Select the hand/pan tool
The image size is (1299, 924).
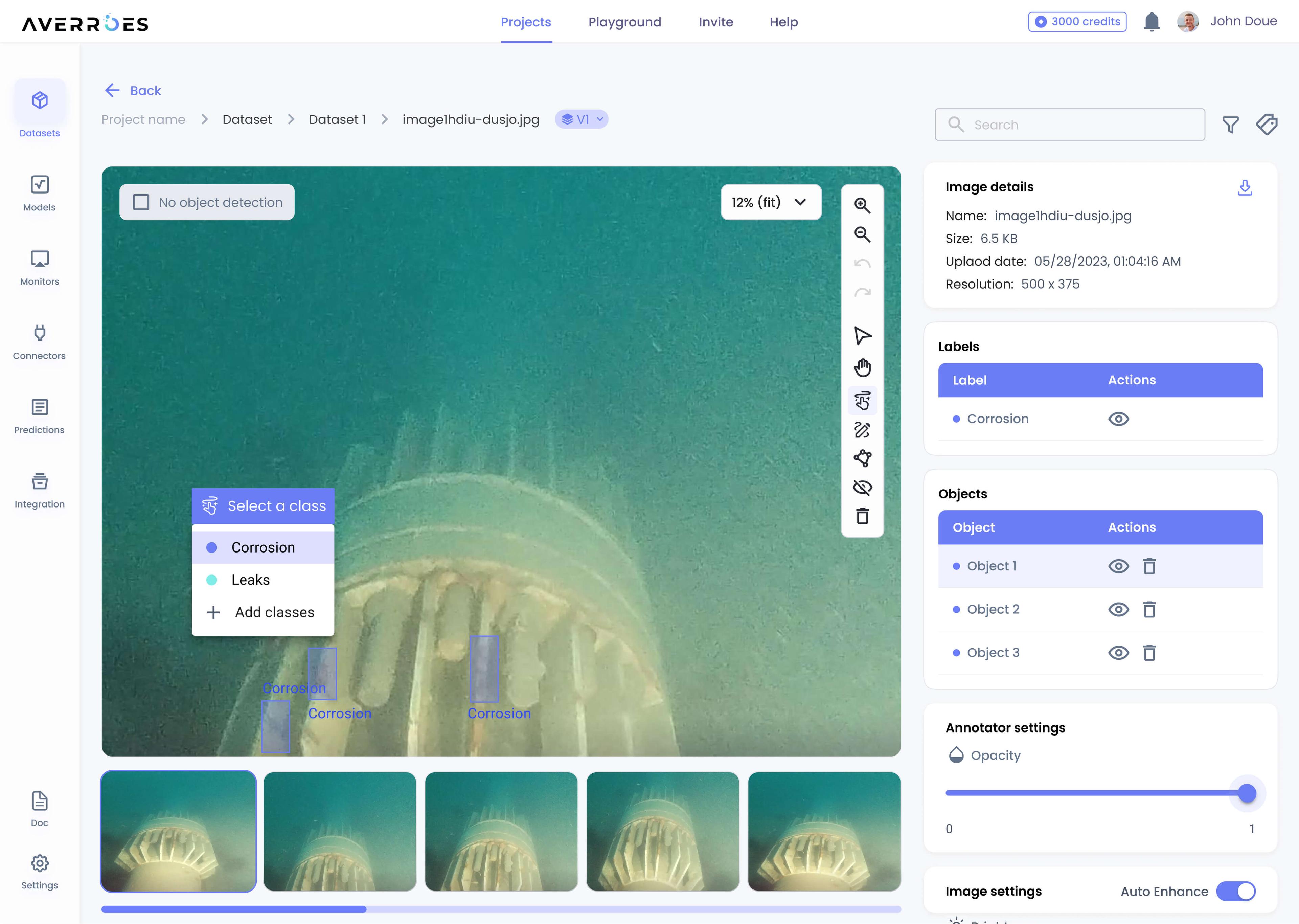pyautogui.click(x=862, y=367)
